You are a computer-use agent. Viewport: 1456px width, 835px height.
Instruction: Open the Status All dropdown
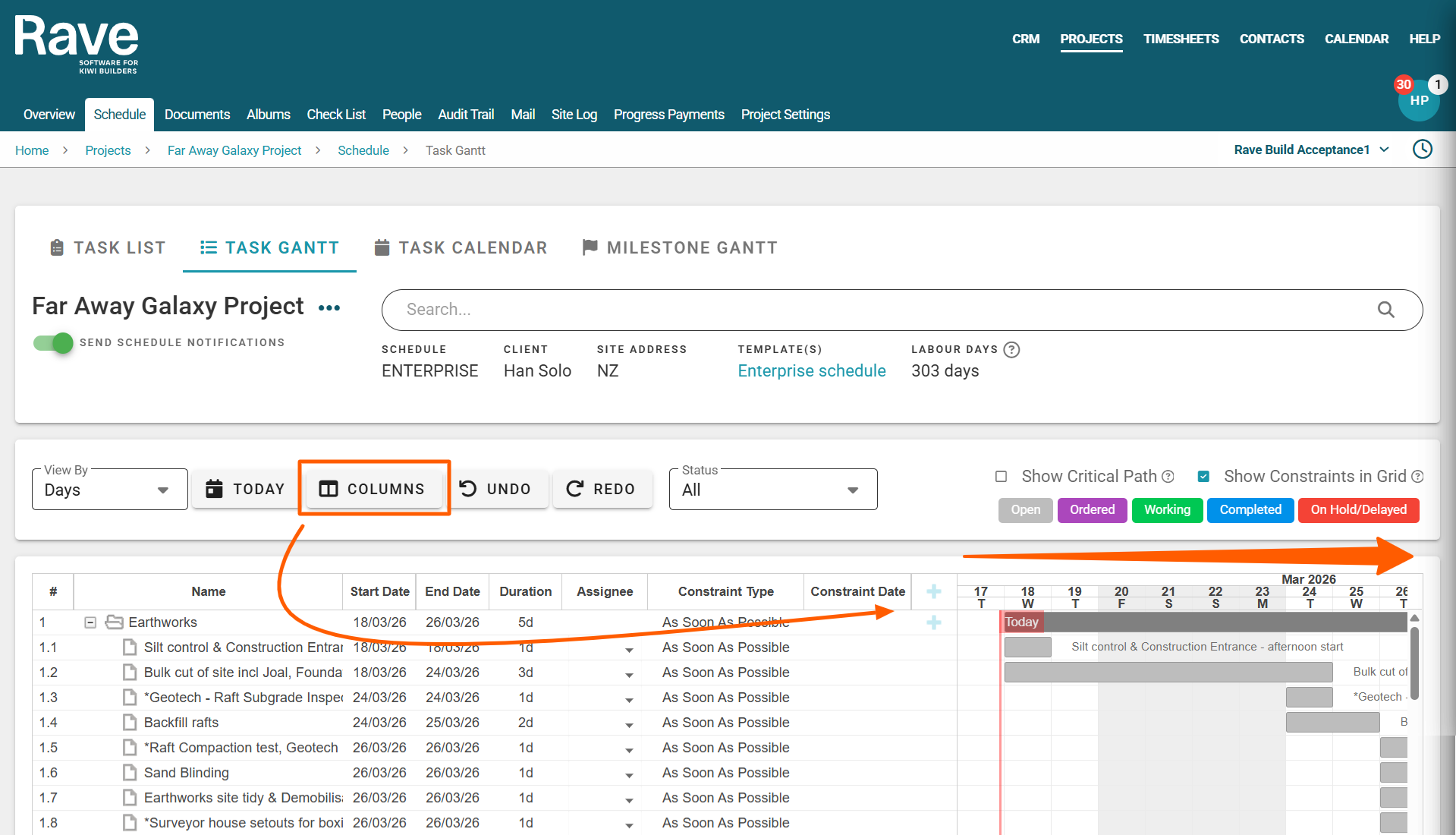[x=772, y=490]
